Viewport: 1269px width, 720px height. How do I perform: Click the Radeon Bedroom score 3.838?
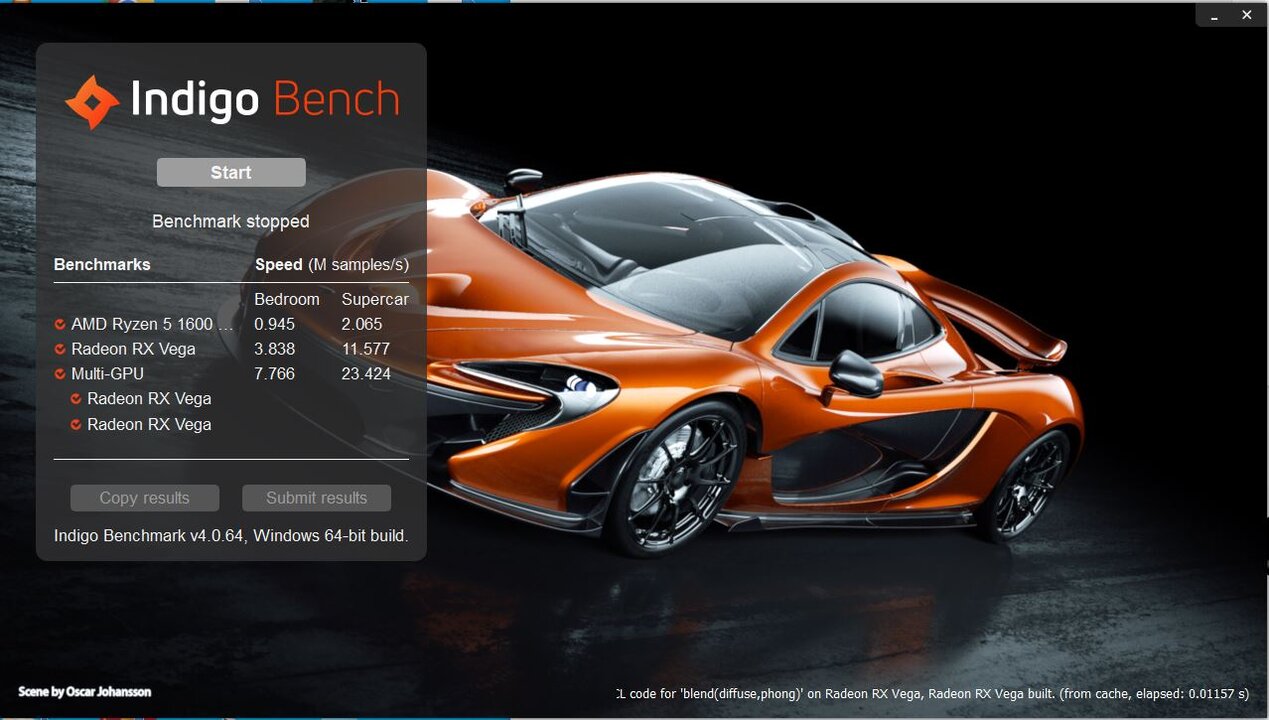[275, 349]
